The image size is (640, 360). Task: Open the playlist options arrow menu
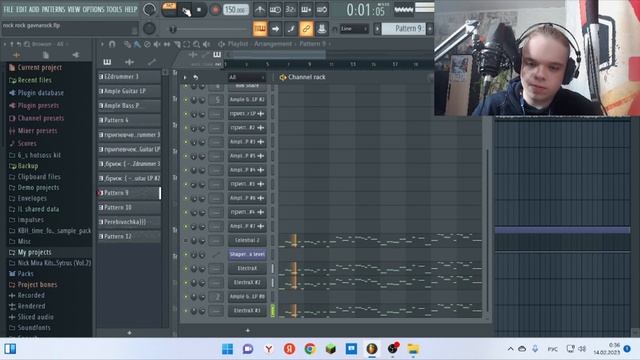102,44
